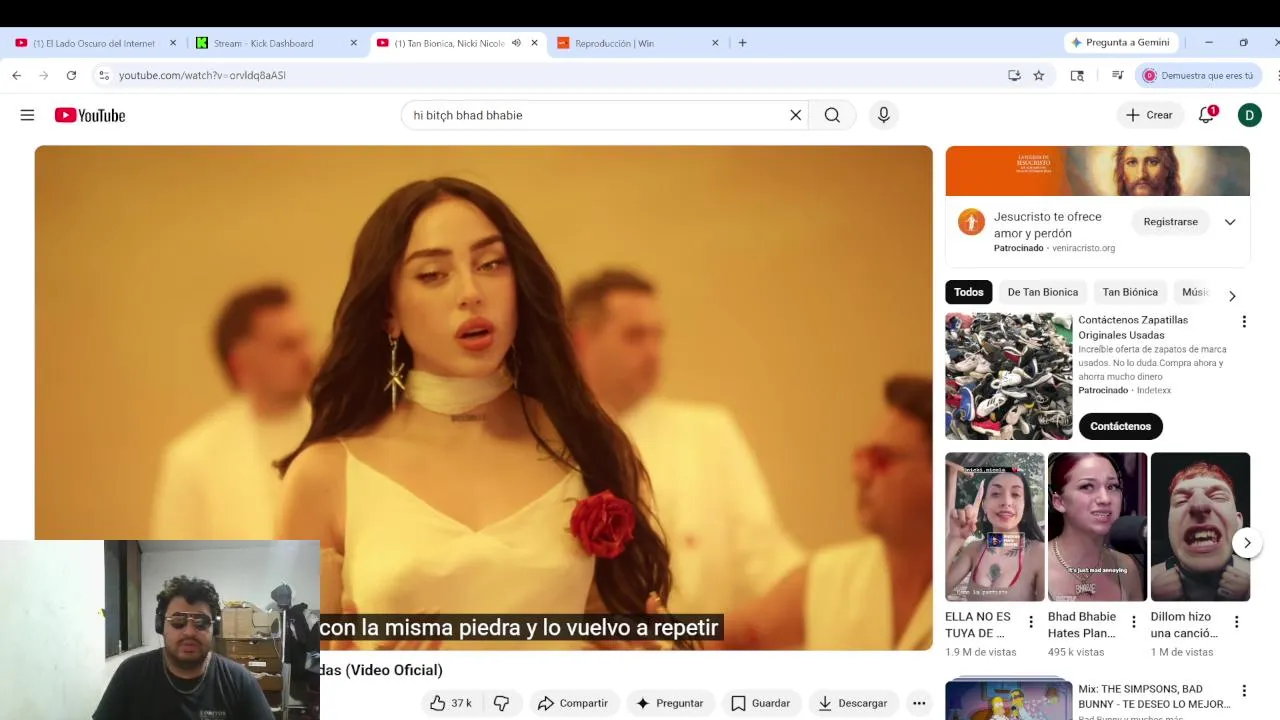Screen dimensions: 1280x720
Task: Close the Kick Dashboard tab
Action: (x=353, y=43)
